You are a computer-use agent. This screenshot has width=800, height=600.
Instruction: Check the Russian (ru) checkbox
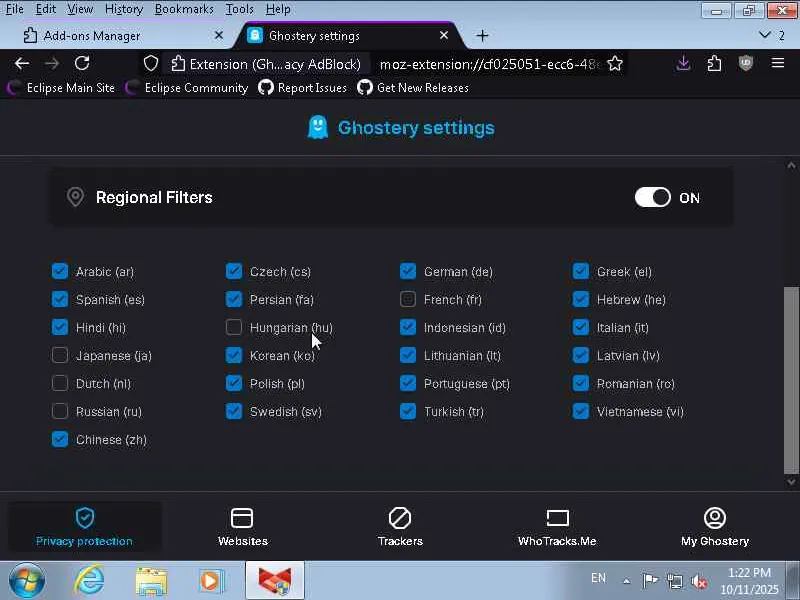pyautogui.click(x=60, y=411)
